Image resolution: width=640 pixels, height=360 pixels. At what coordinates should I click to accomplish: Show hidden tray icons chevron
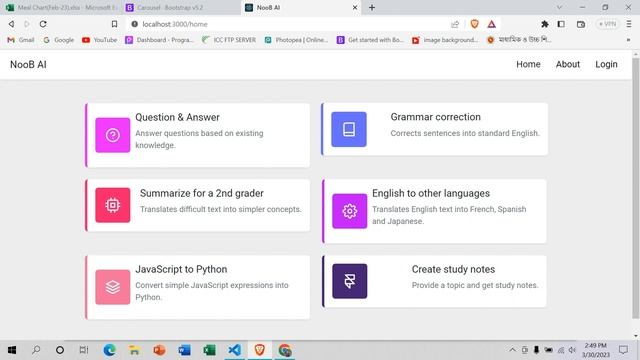512,350
